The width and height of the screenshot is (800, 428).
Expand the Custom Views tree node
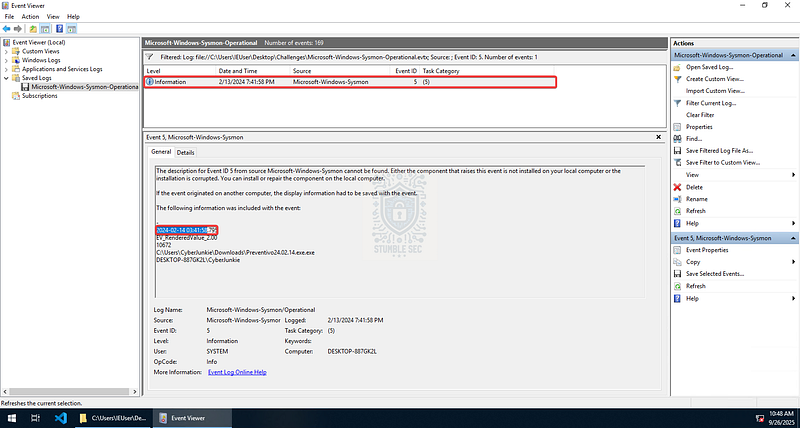(6, 52)
